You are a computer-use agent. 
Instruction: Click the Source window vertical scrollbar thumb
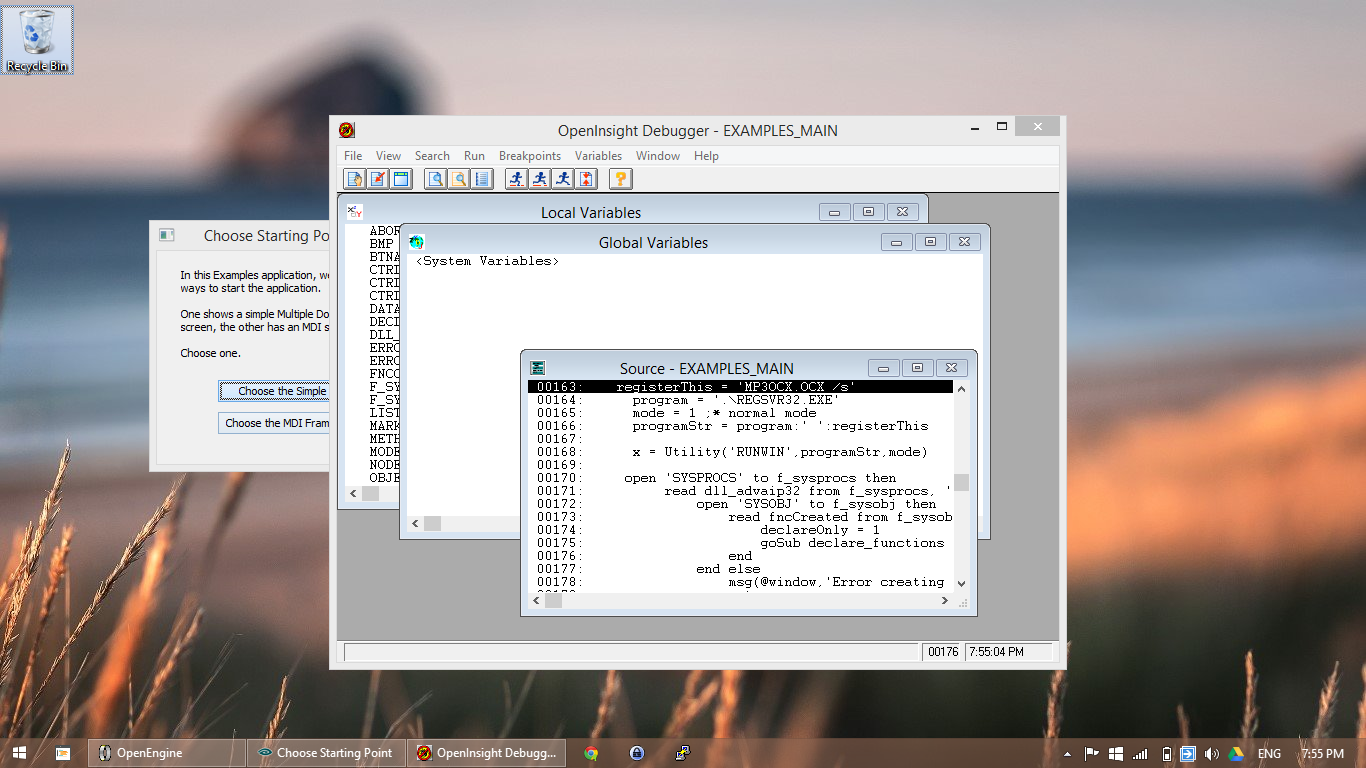961,482
